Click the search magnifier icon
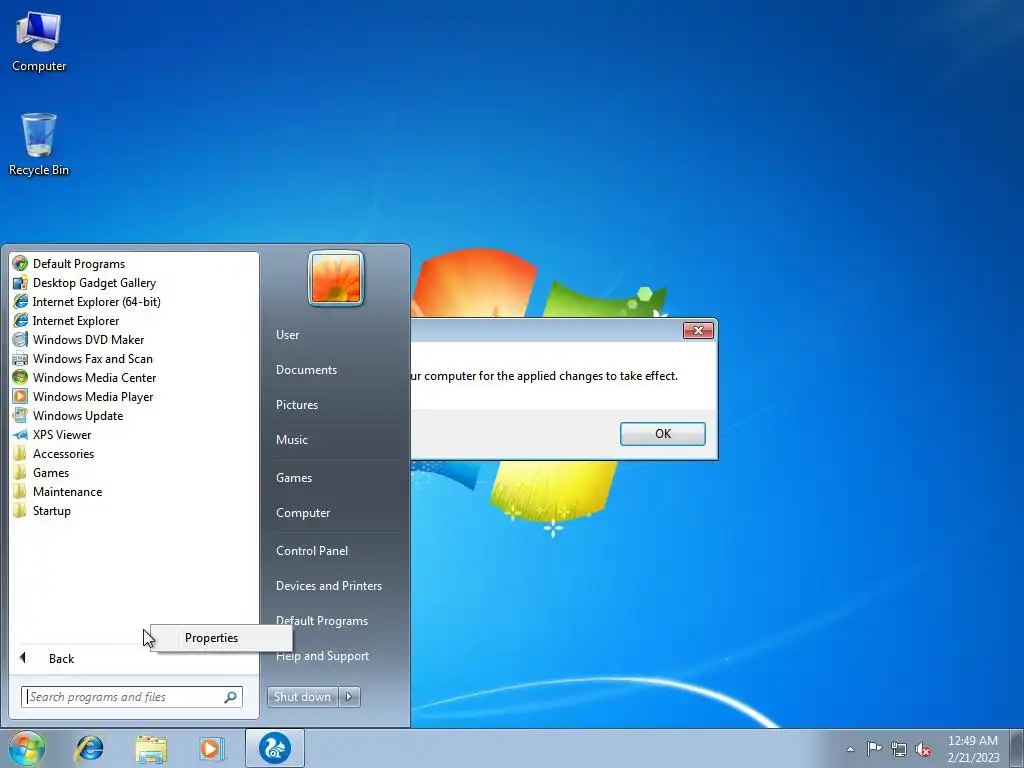Viewport: 1024px width, 768px height. pos(231,697)
